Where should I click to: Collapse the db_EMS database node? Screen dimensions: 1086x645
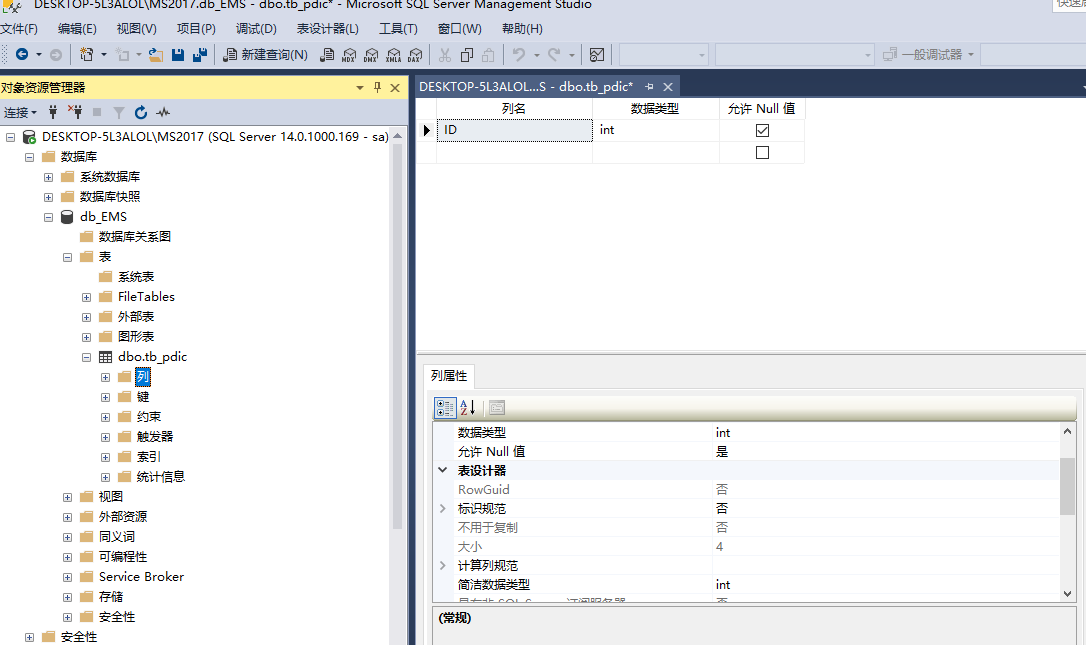[48, 218]
